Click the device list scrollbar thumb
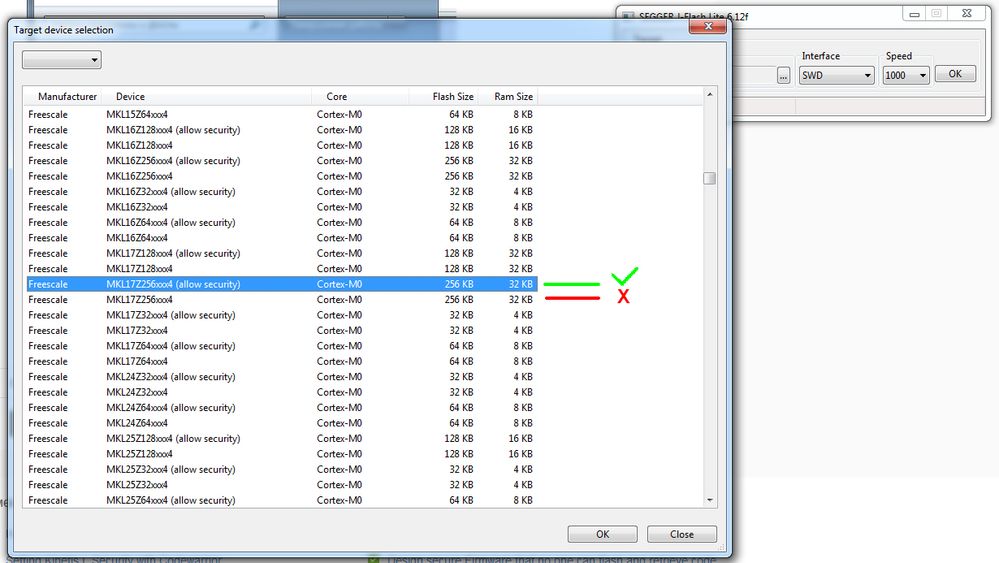This screenshot has height=563, width=999. (710, 178)
